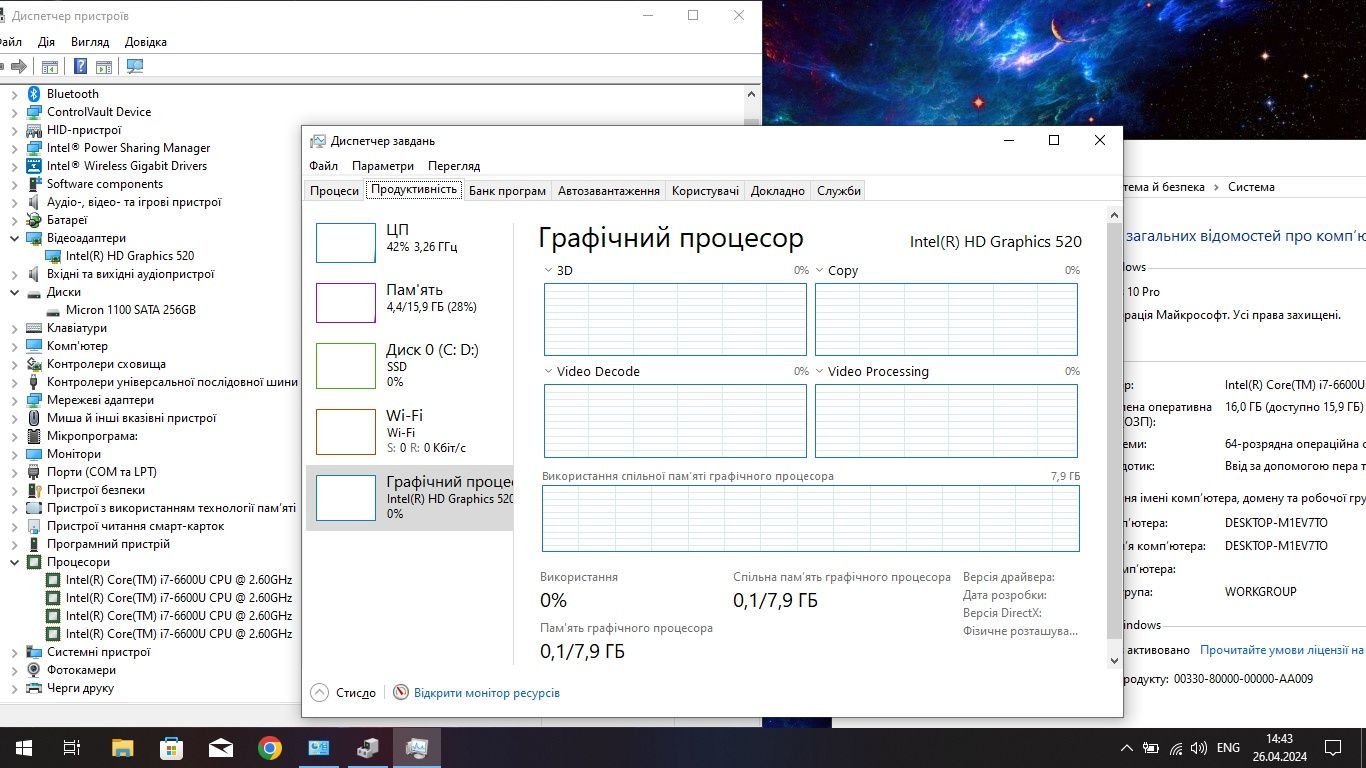The height and width of the screenshot is (768, 1366).
Task: Click the Система breadcrumb in System window
Action: (1252, 187)
